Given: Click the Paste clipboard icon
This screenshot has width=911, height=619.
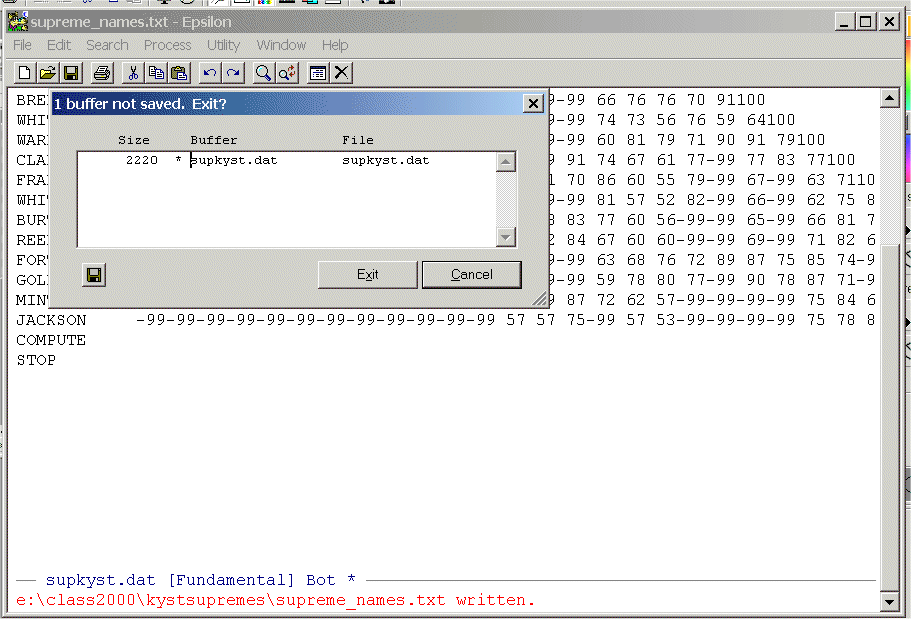Looking at the screenshot, I should click(x=179, y=72).
